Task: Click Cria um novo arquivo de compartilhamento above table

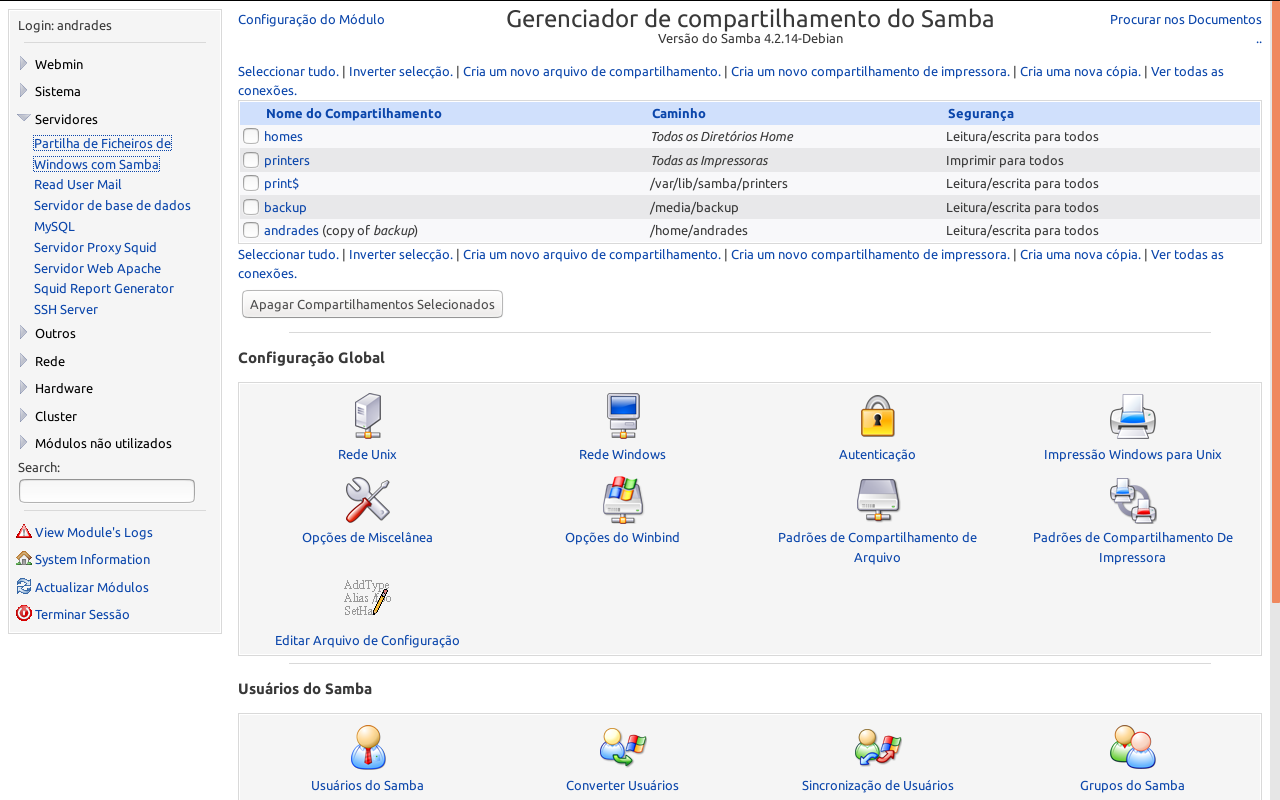Action: [591, 71]
